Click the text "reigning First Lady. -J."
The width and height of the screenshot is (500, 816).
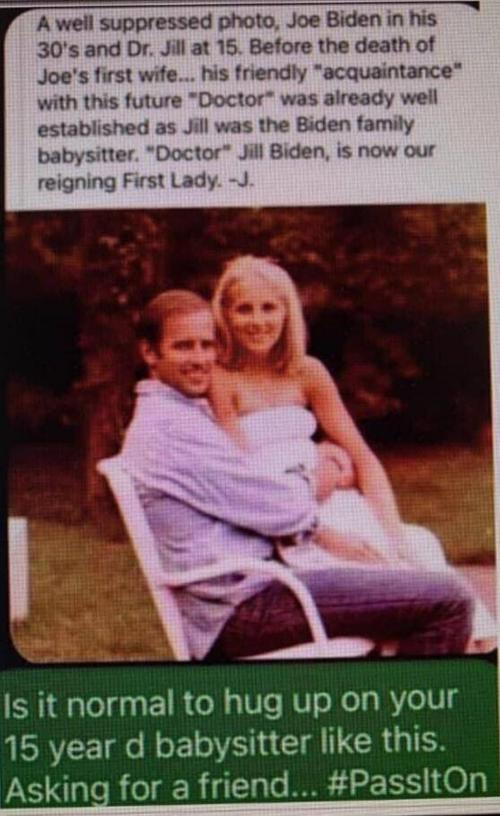[146, 181]
